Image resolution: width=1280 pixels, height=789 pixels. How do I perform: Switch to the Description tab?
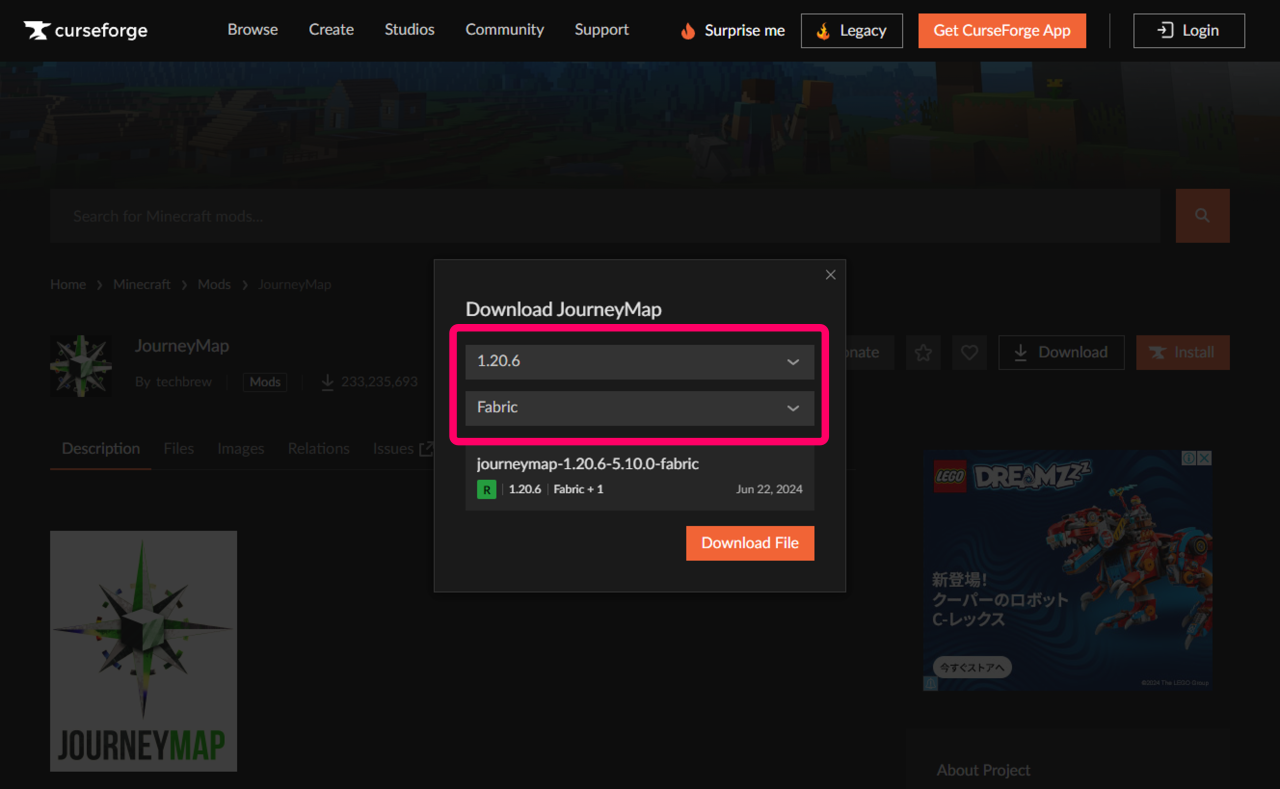pyautogui.click(x=101, y=449)
